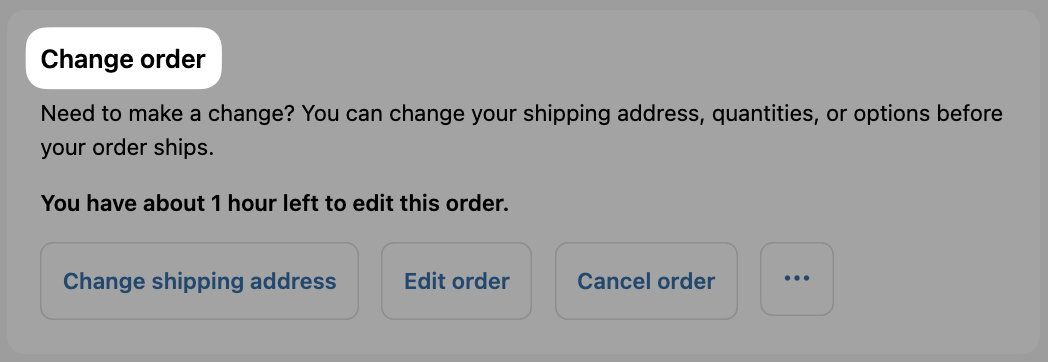1048x362 pixels.
Task: Choose the Cancel order button
Action: click(x=646, y=281)
